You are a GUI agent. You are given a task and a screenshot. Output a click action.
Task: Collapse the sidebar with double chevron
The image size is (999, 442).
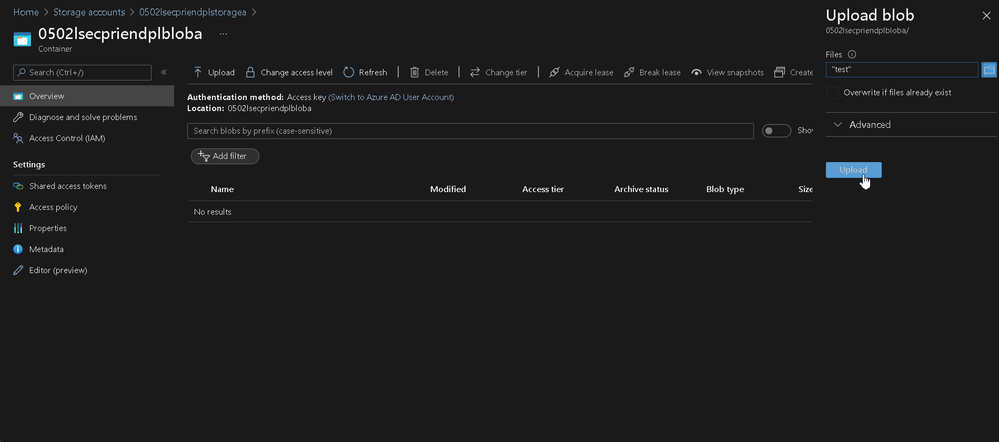(164, 73)
